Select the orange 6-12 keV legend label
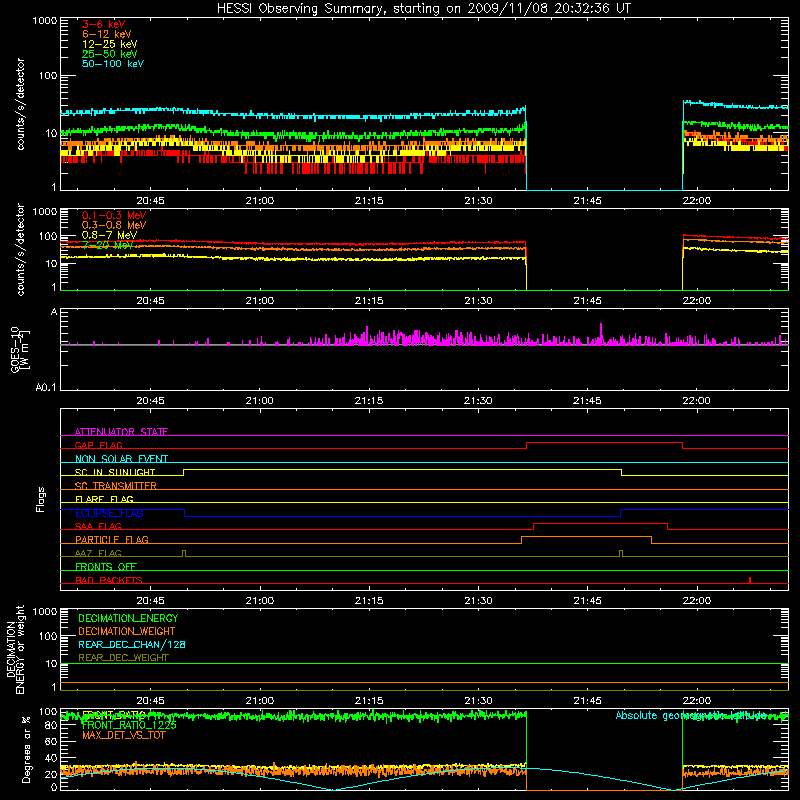The height and width of the screenshot is (800, 800). pyautogui.click(x=107, y=34)
